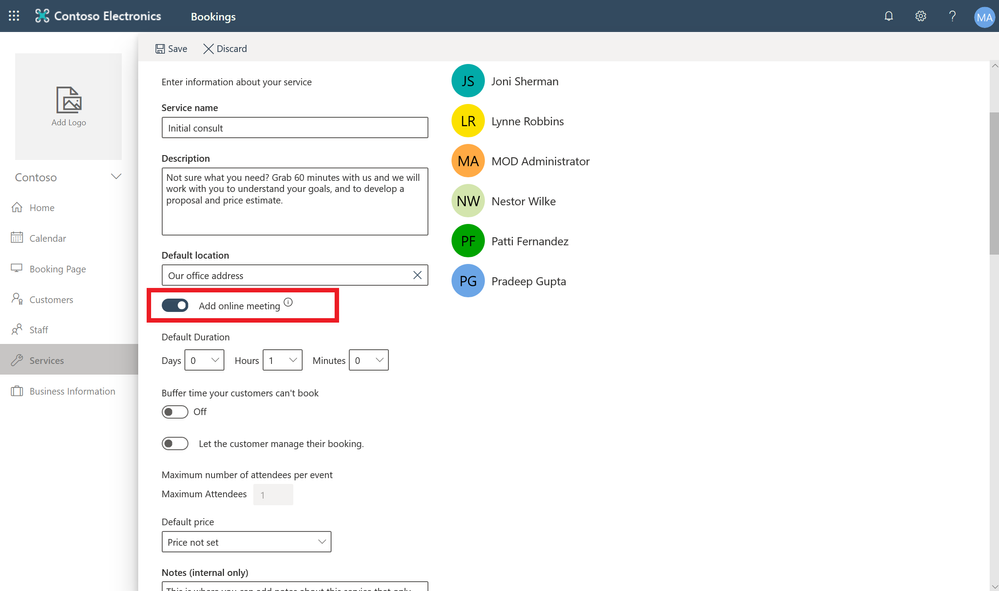
Task: Open Booking Page from sidebar
Action: coord(69,269)
